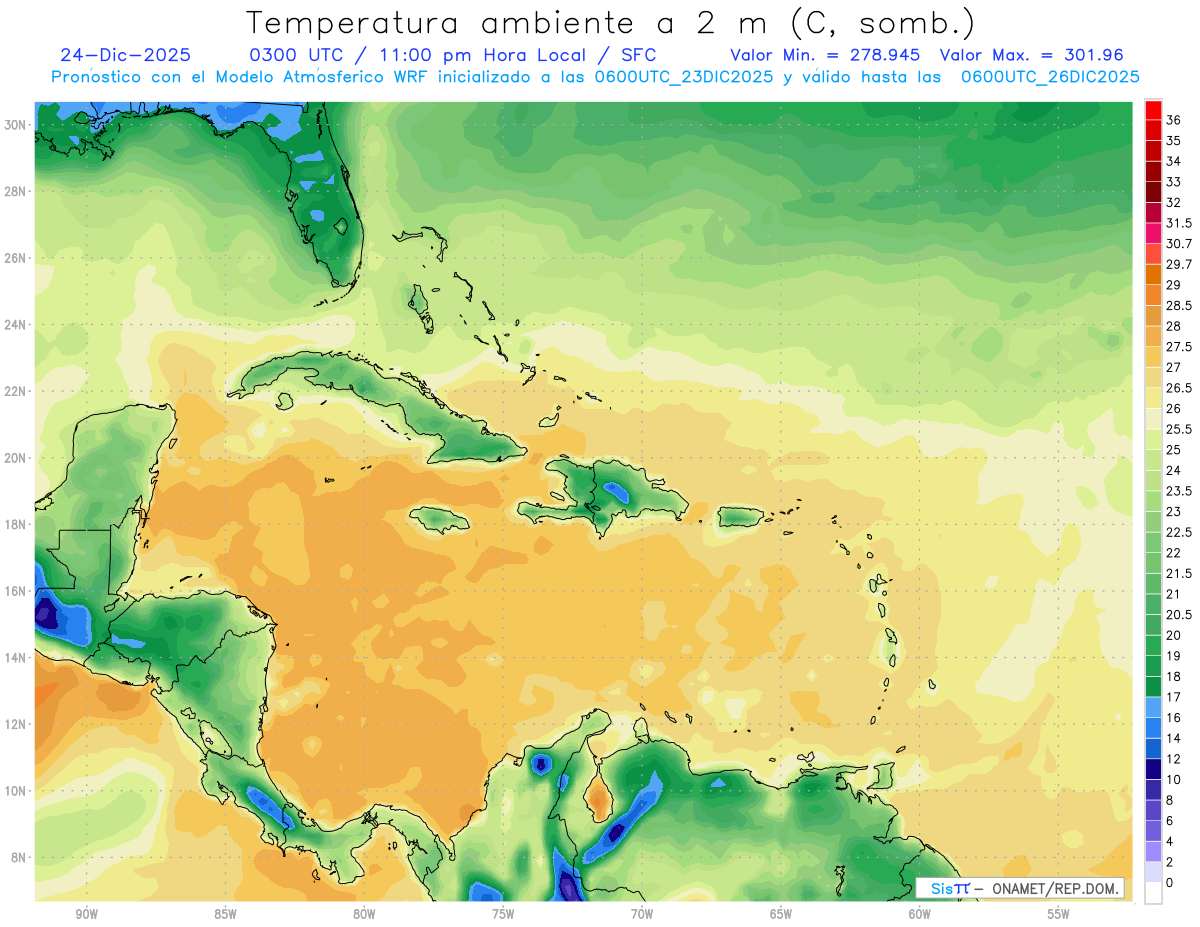Click the "65W" longitude axis label
The image size is (1200, 927).
781,914
